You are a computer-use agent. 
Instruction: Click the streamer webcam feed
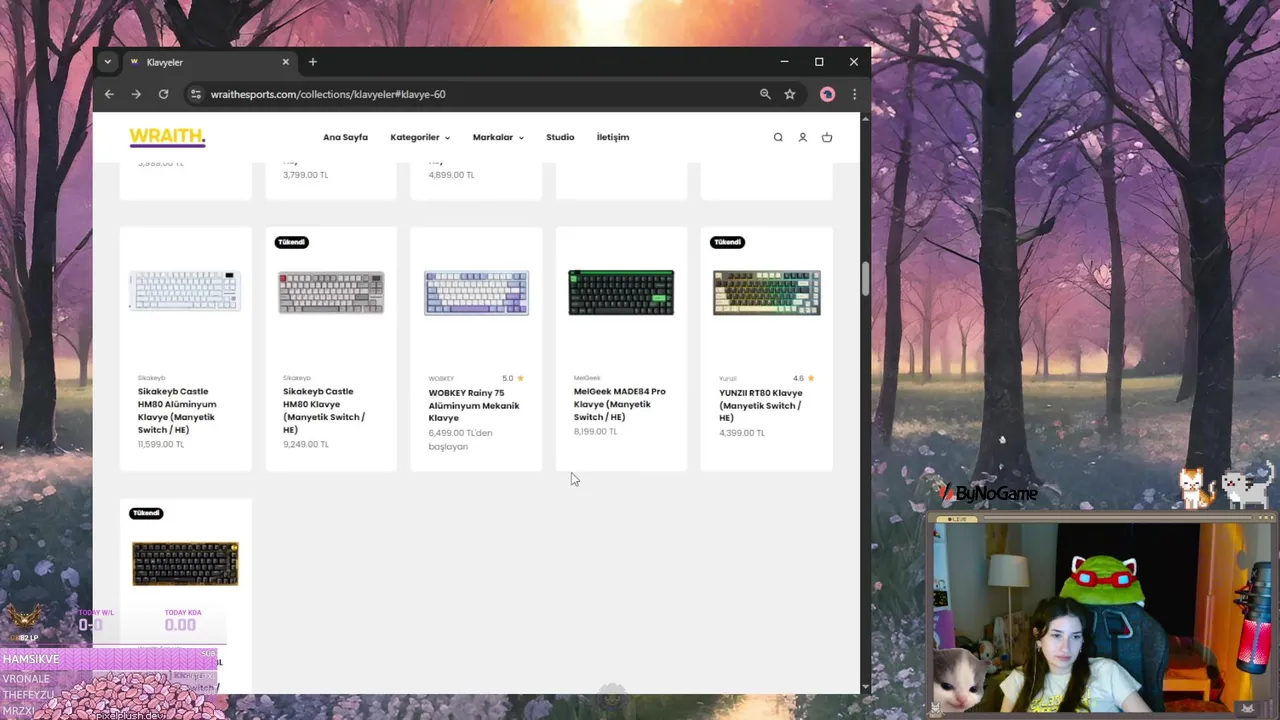coord(1103,617)
